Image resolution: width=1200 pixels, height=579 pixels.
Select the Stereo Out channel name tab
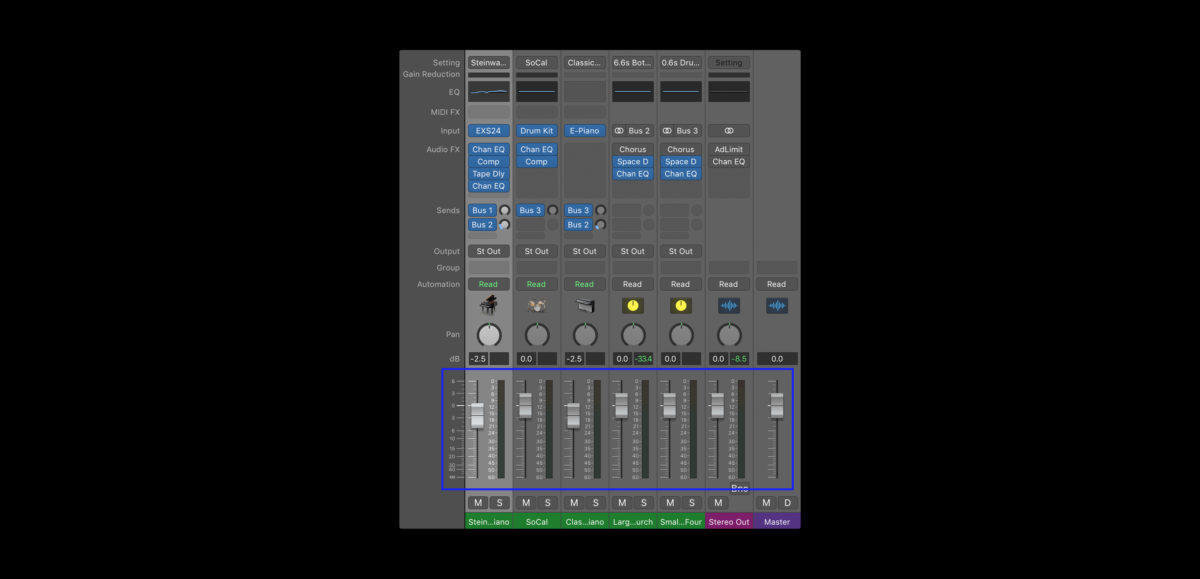click(x=728, y=521)
